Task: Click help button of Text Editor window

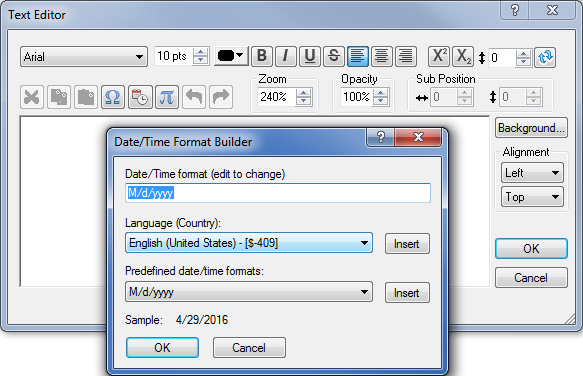Action: [515, 10]
